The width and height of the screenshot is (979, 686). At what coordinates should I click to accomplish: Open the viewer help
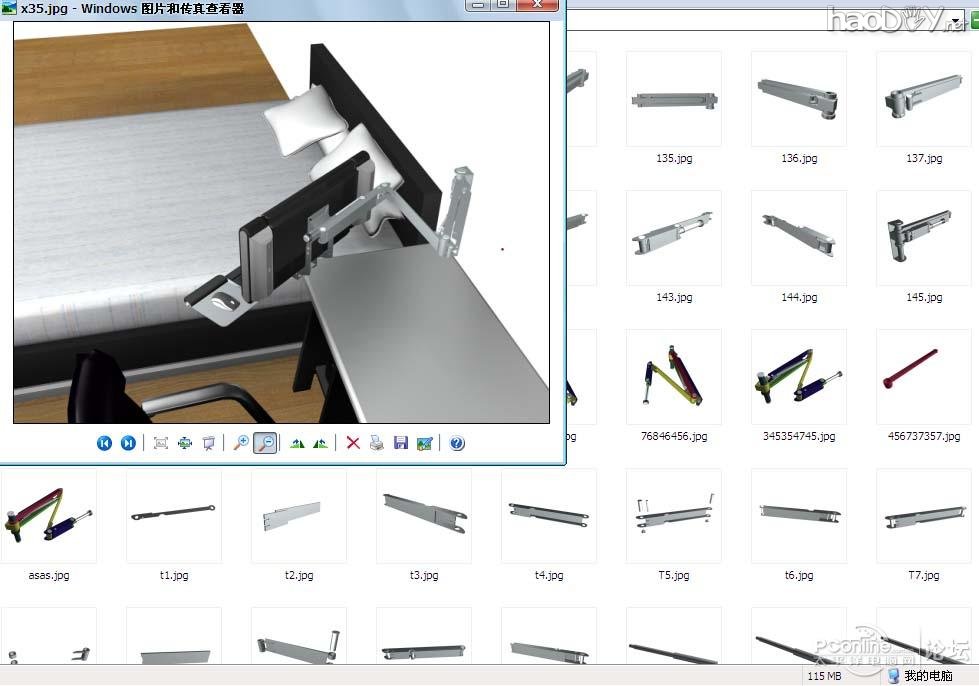click(457, 443)
